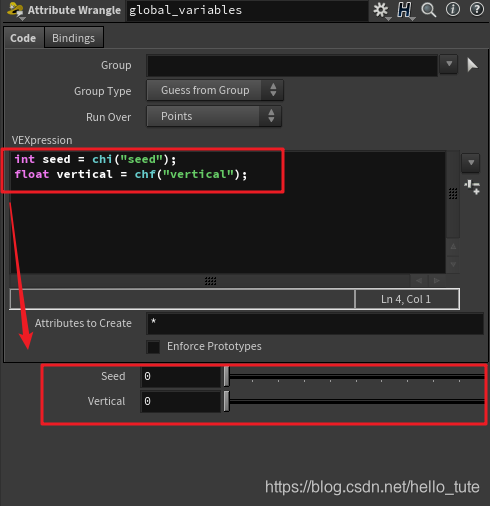This screenshot has width=490, height=506.
Task: Click the Group Type label
Action: point(102,91)
